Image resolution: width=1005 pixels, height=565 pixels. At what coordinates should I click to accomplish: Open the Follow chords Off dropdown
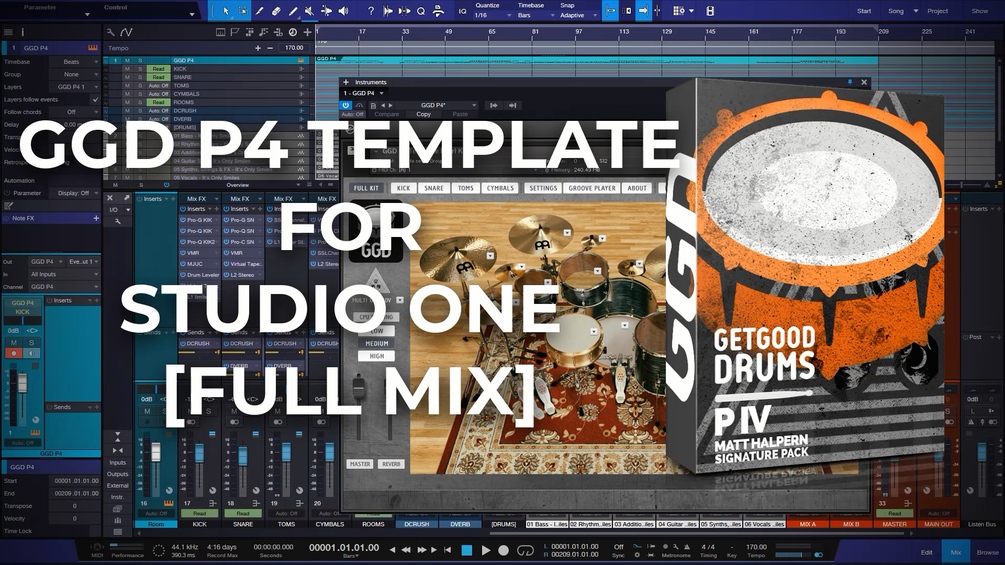click(76, 111)
